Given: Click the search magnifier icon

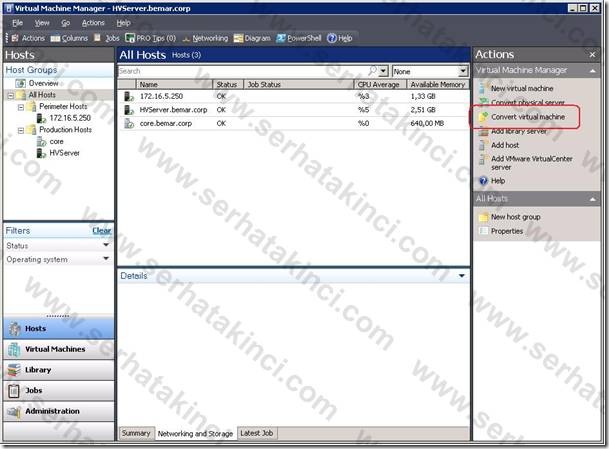Looking at the screenshot, I should 372,71.
